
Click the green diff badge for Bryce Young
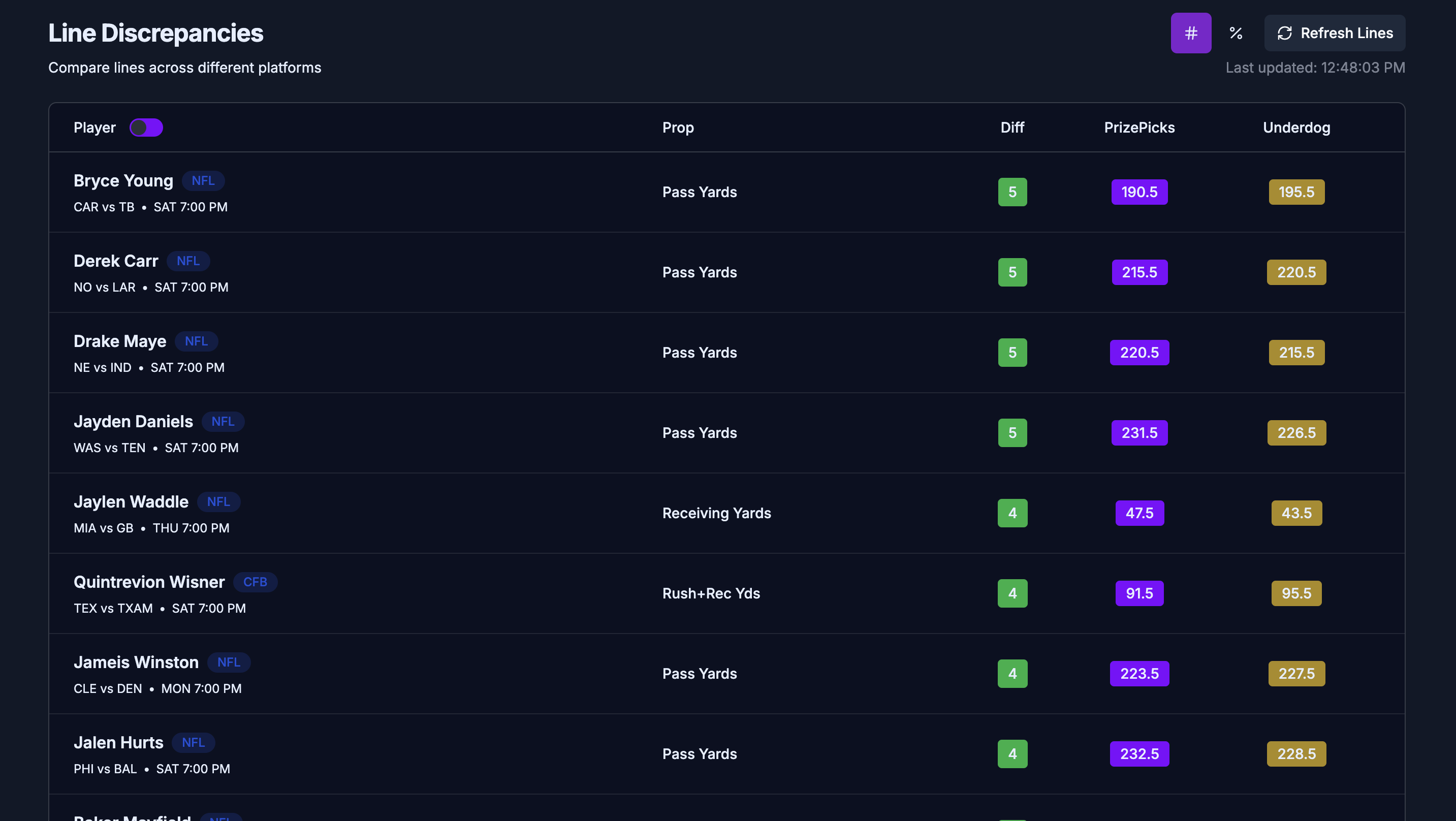coord(1012,191)
